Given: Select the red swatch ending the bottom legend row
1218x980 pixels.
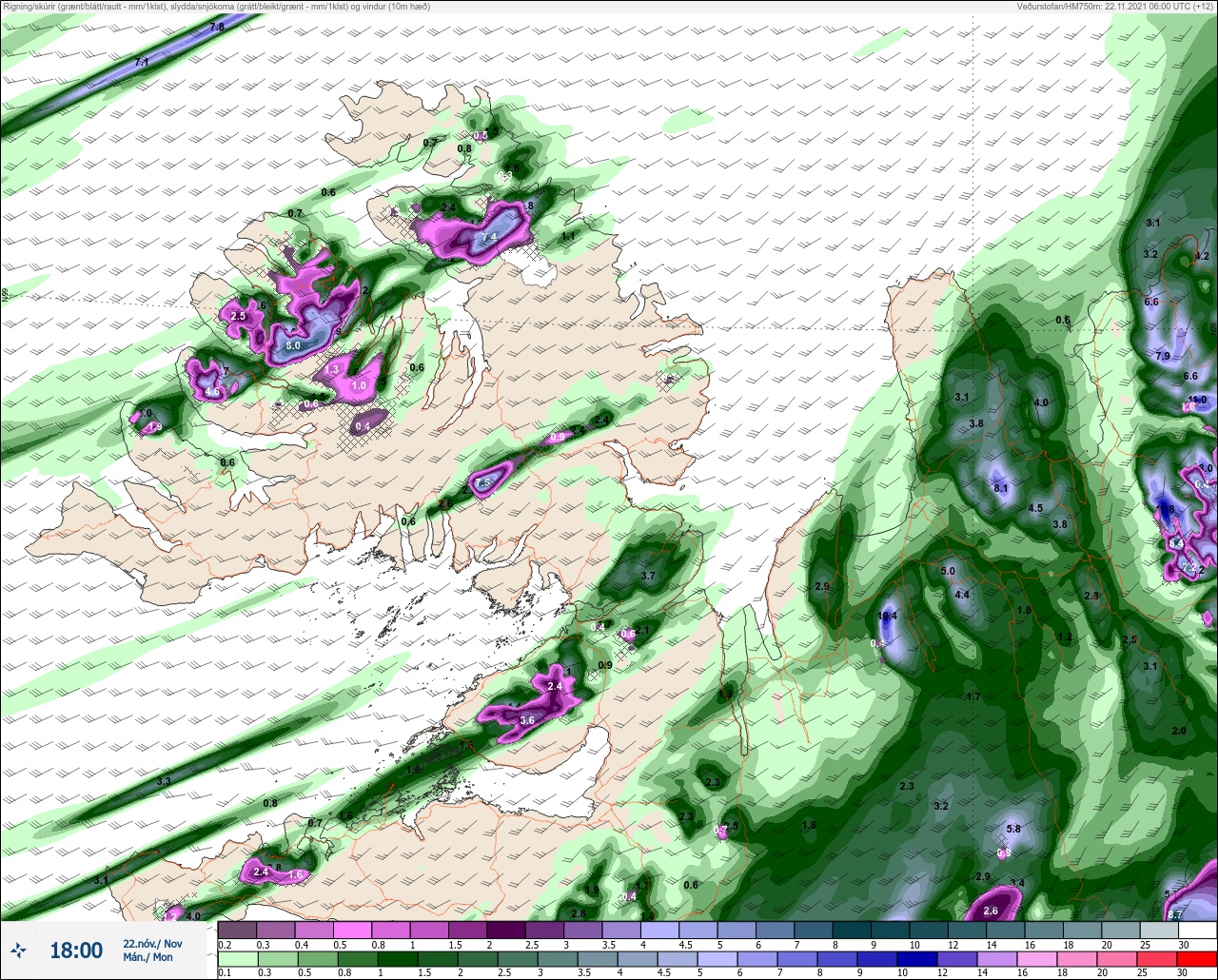Looking at the screenshot, I should pyautogui.click(x=1198, y=958).
